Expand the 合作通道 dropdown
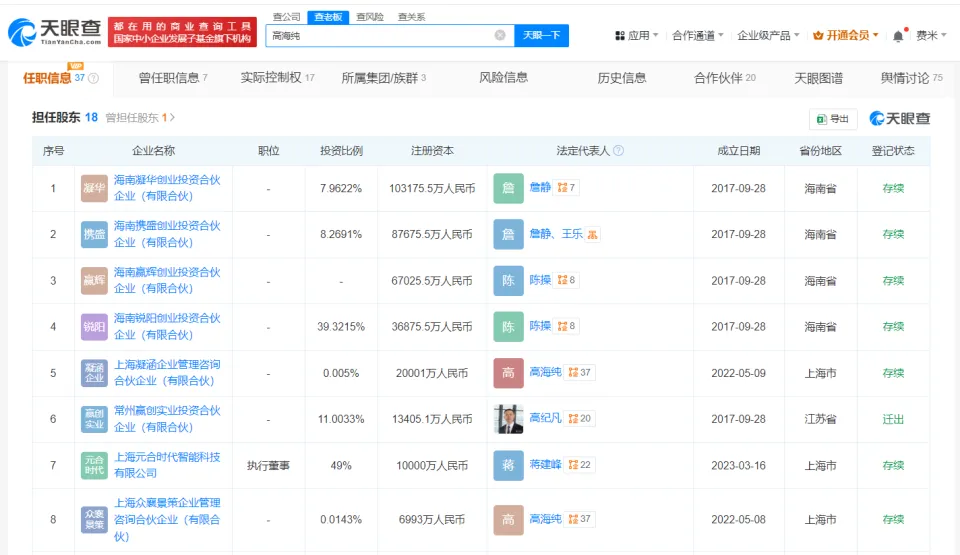Screen dimensions: 960x555 [x=698, y=36]
